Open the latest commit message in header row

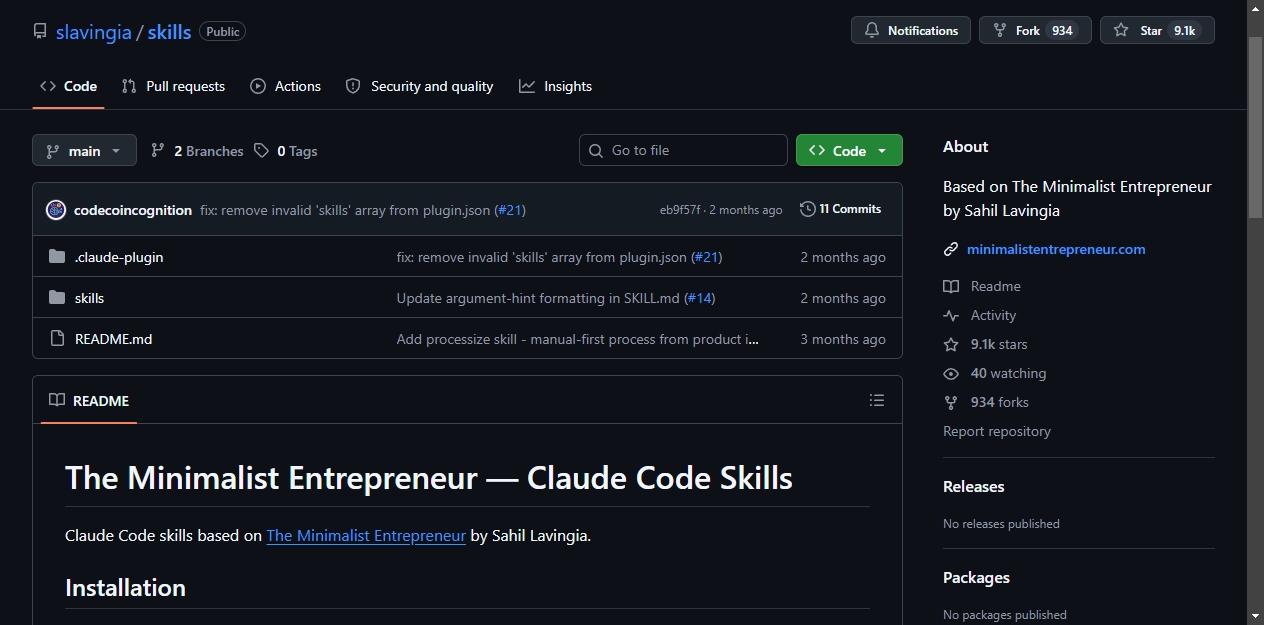(x=345, y=210)
